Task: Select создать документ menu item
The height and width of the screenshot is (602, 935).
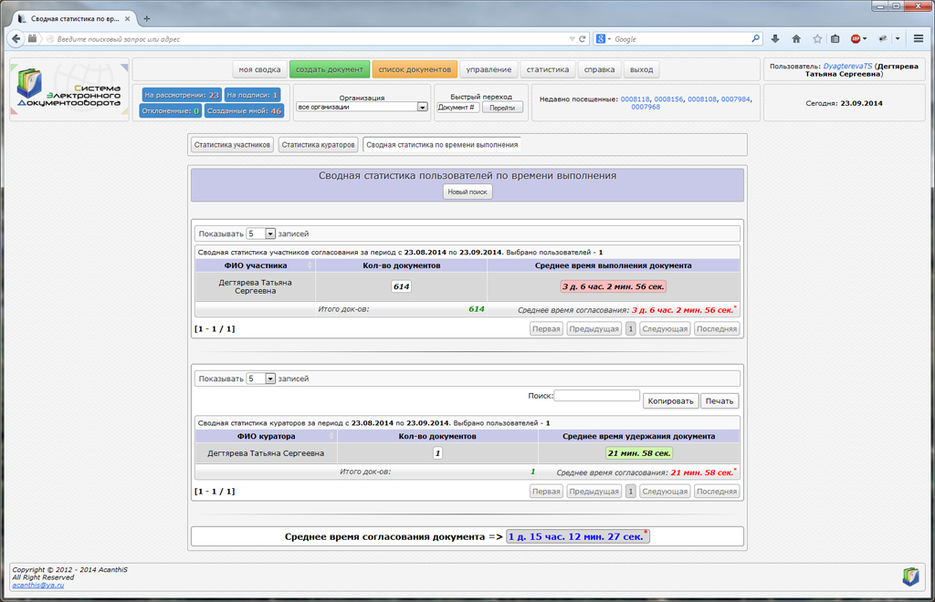Action: 329,70
